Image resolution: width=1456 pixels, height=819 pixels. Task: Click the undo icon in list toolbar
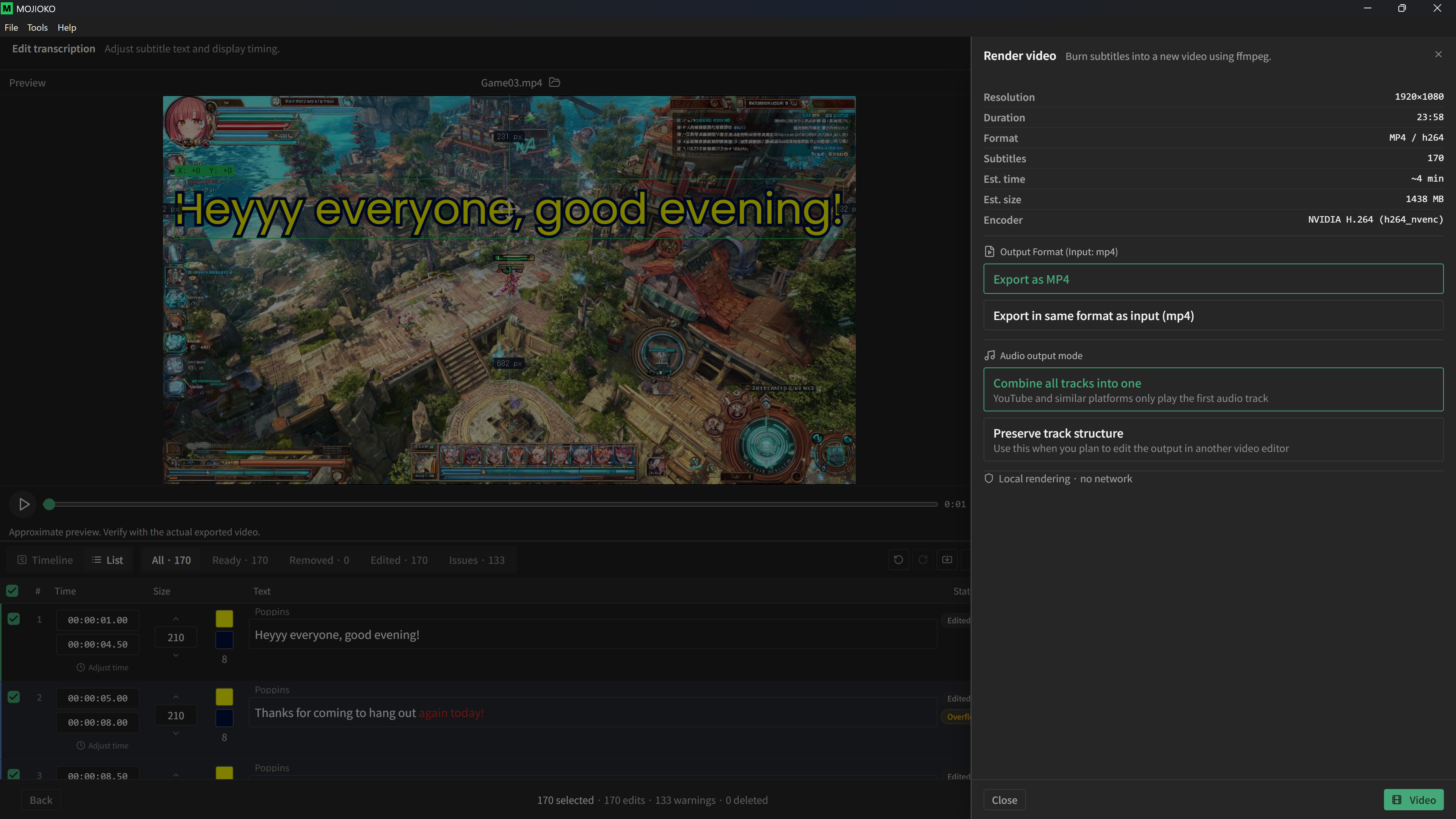(898, 560)
